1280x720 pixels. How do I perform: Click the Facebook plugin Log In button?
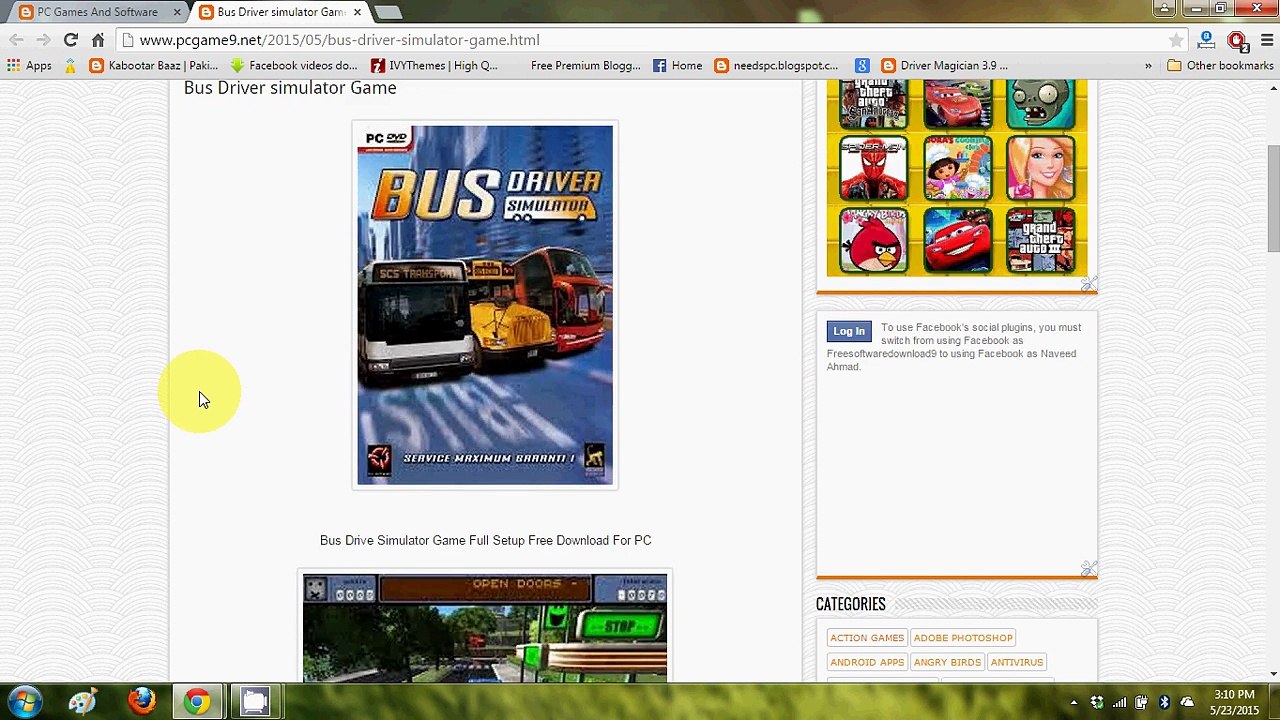pos(849,331)
